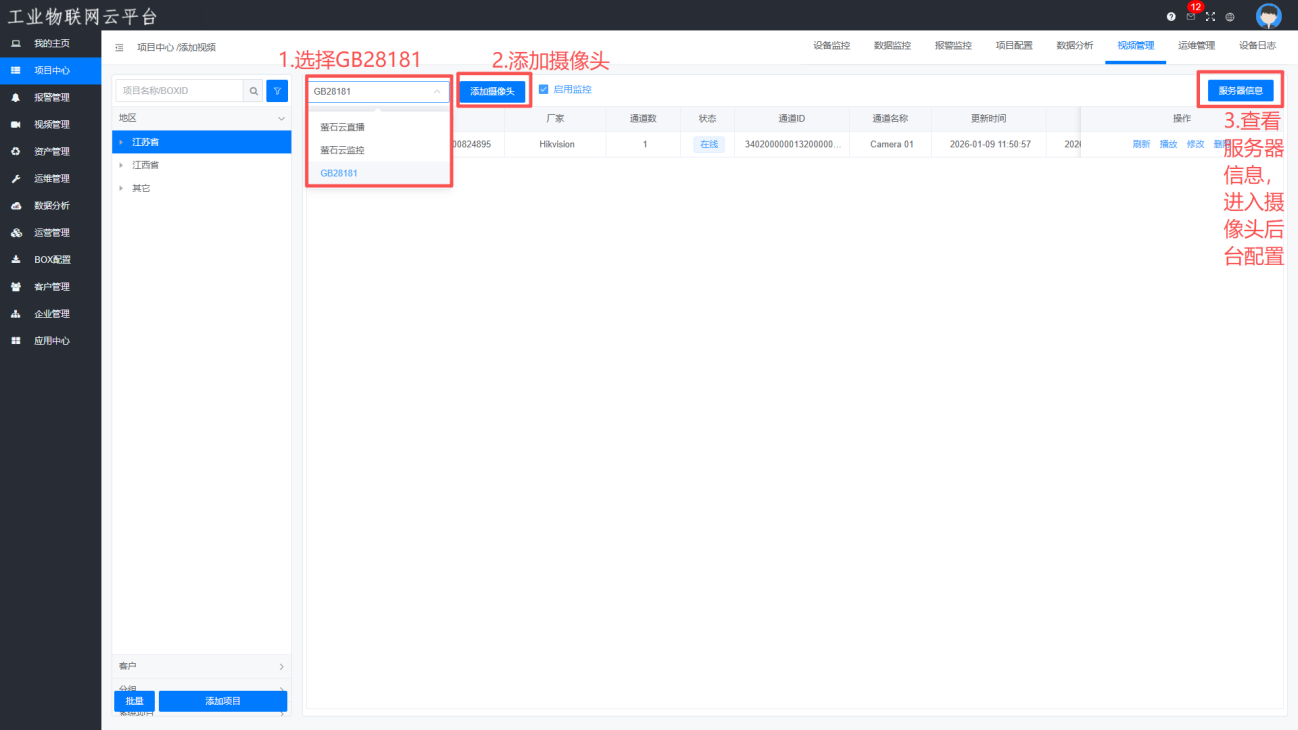Toggle fullscreen mode icon in header
Screen dimensions: 1298x730
point(1210,17)
